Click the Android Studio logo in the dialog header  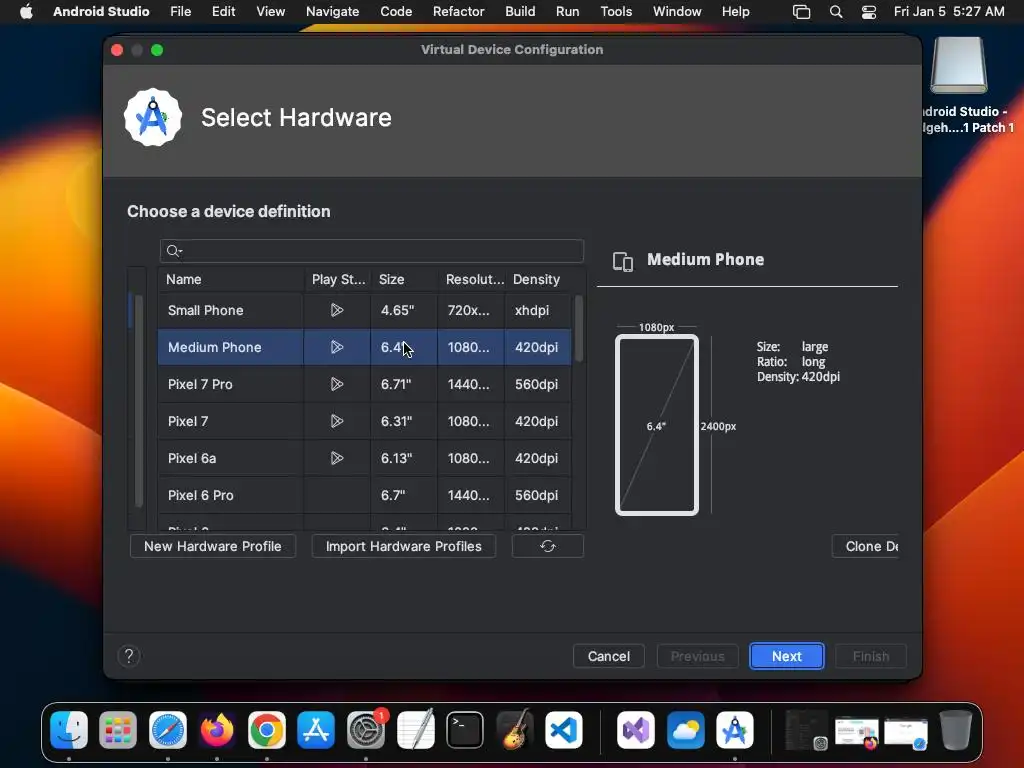point(153,118)
